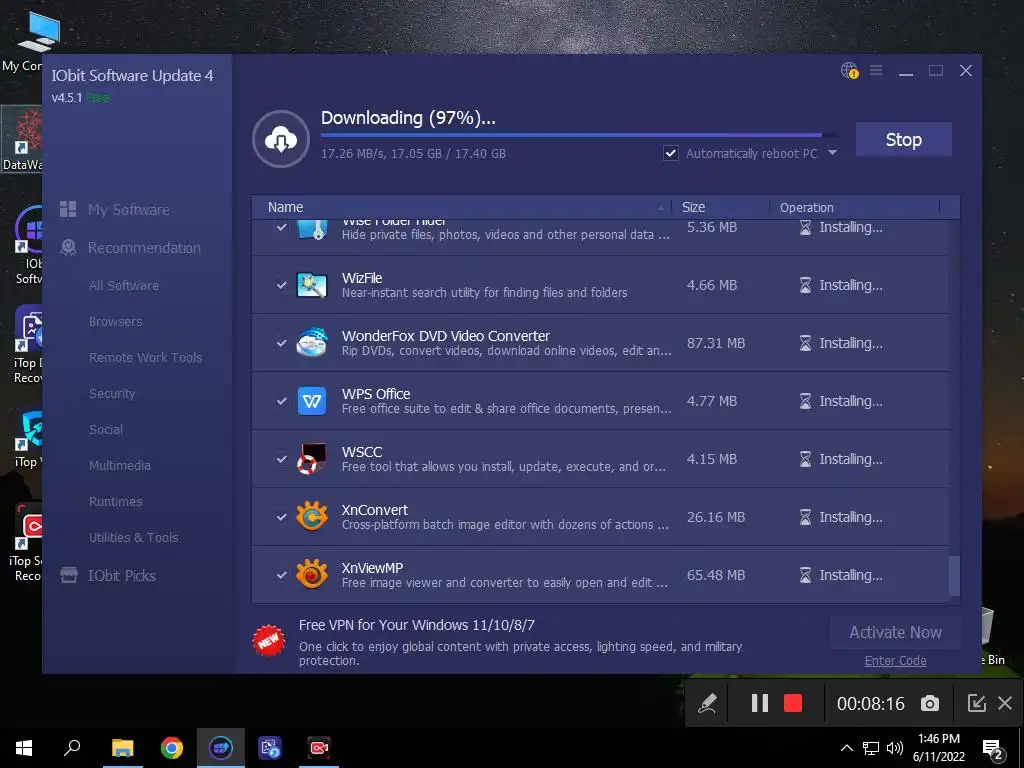Image resolution: width=1024 pixels, height=768 pixels.
Task: Click the XnViewMP app icon
Action: click(x=312, y=575)
